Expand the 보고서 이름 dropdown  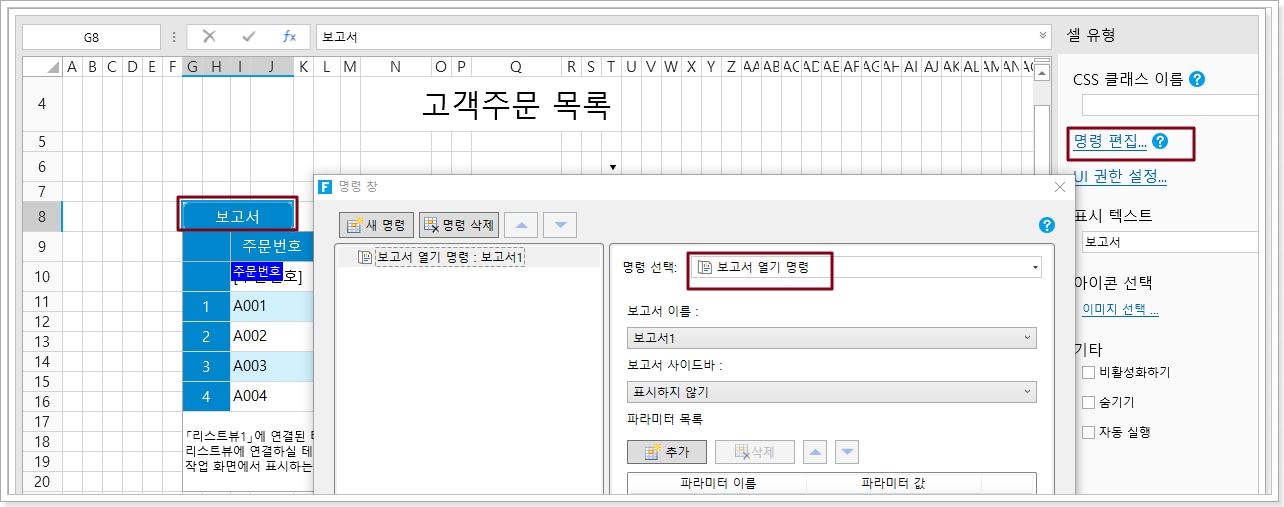pyautogui.click(x=831, y=338)
